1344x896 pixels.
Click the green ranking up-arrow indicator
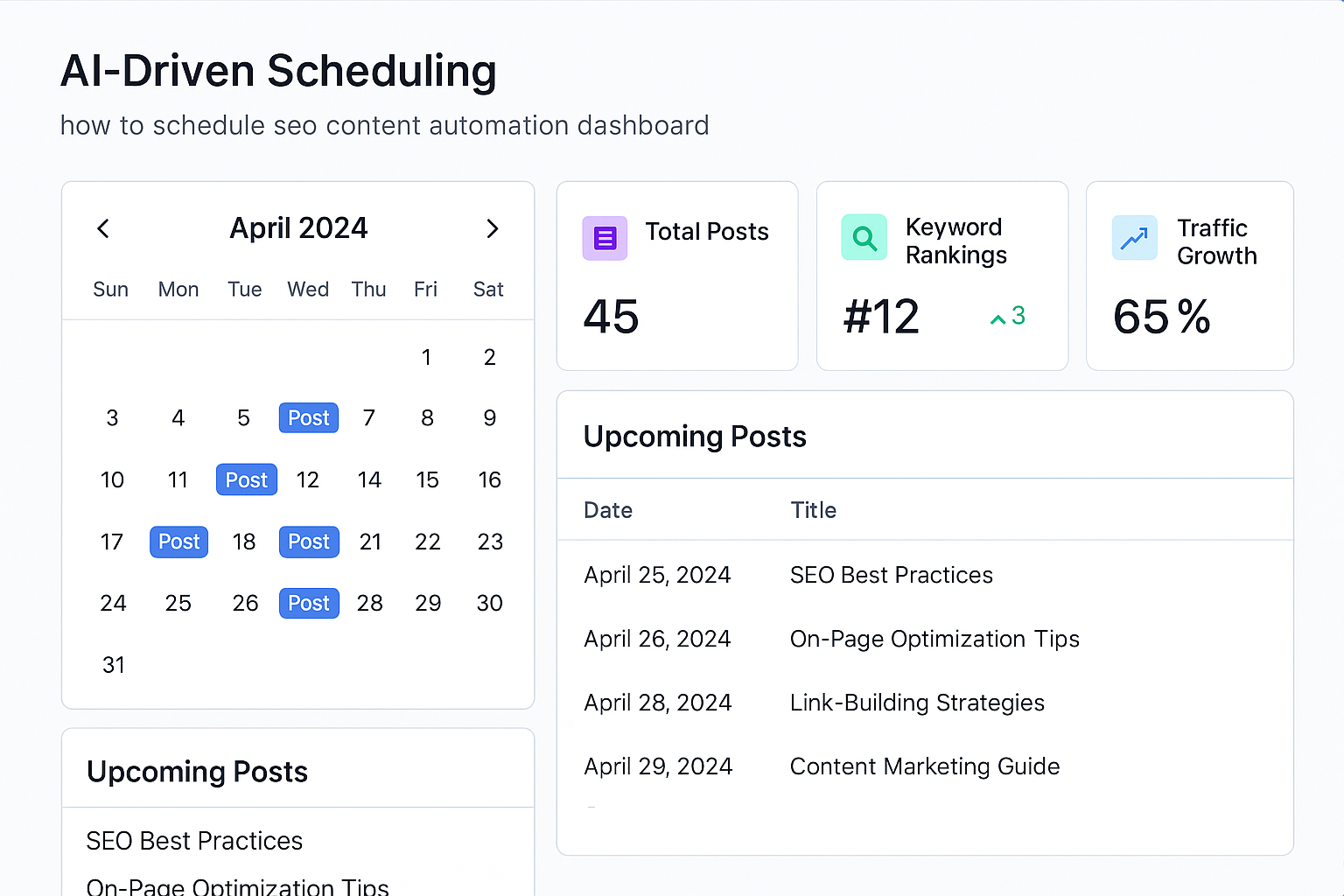click(997, 319)
